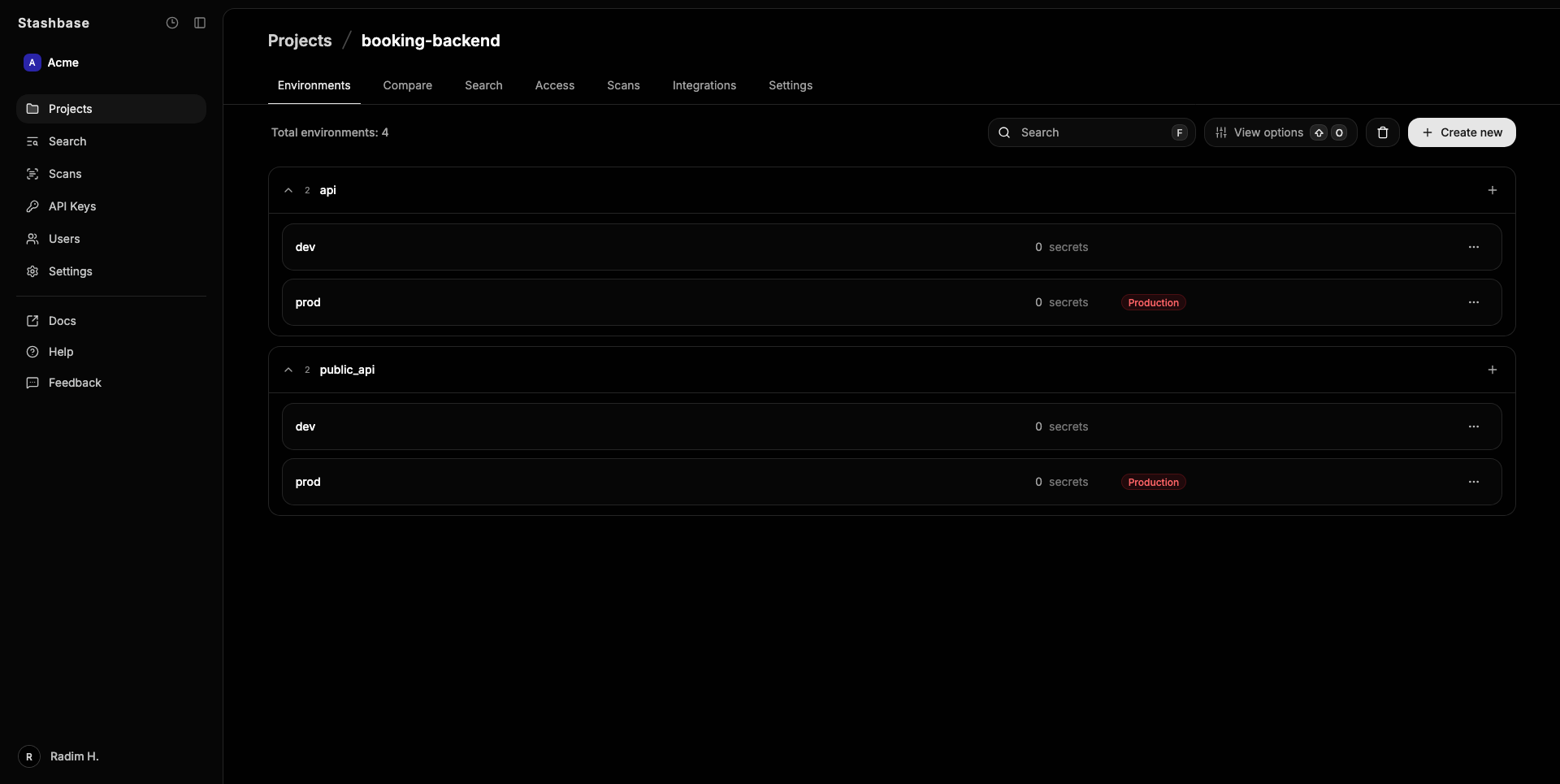Click Create new button
This screenshot has width=1560, height=784.
1462,132
